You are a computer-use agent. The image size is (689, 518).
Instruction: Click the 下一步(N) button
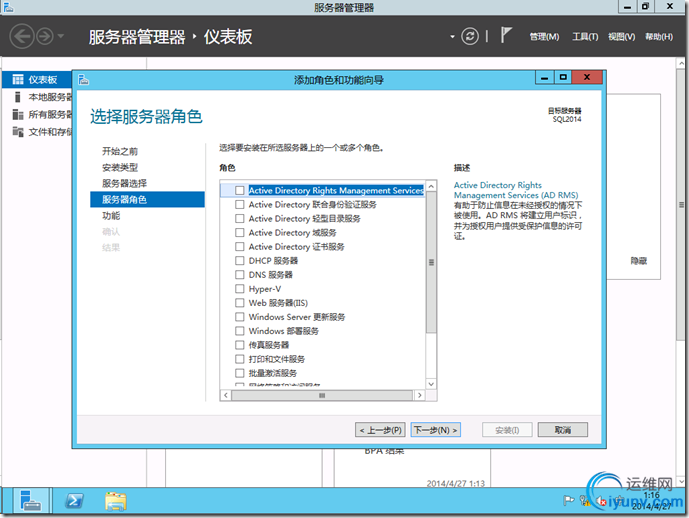[435, 430]
